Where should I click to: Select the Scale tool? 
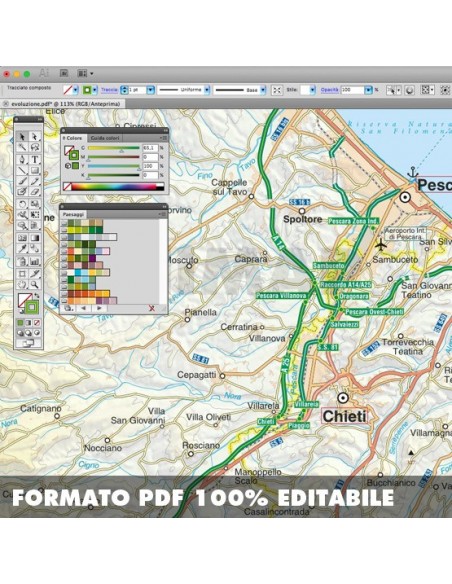35,204
